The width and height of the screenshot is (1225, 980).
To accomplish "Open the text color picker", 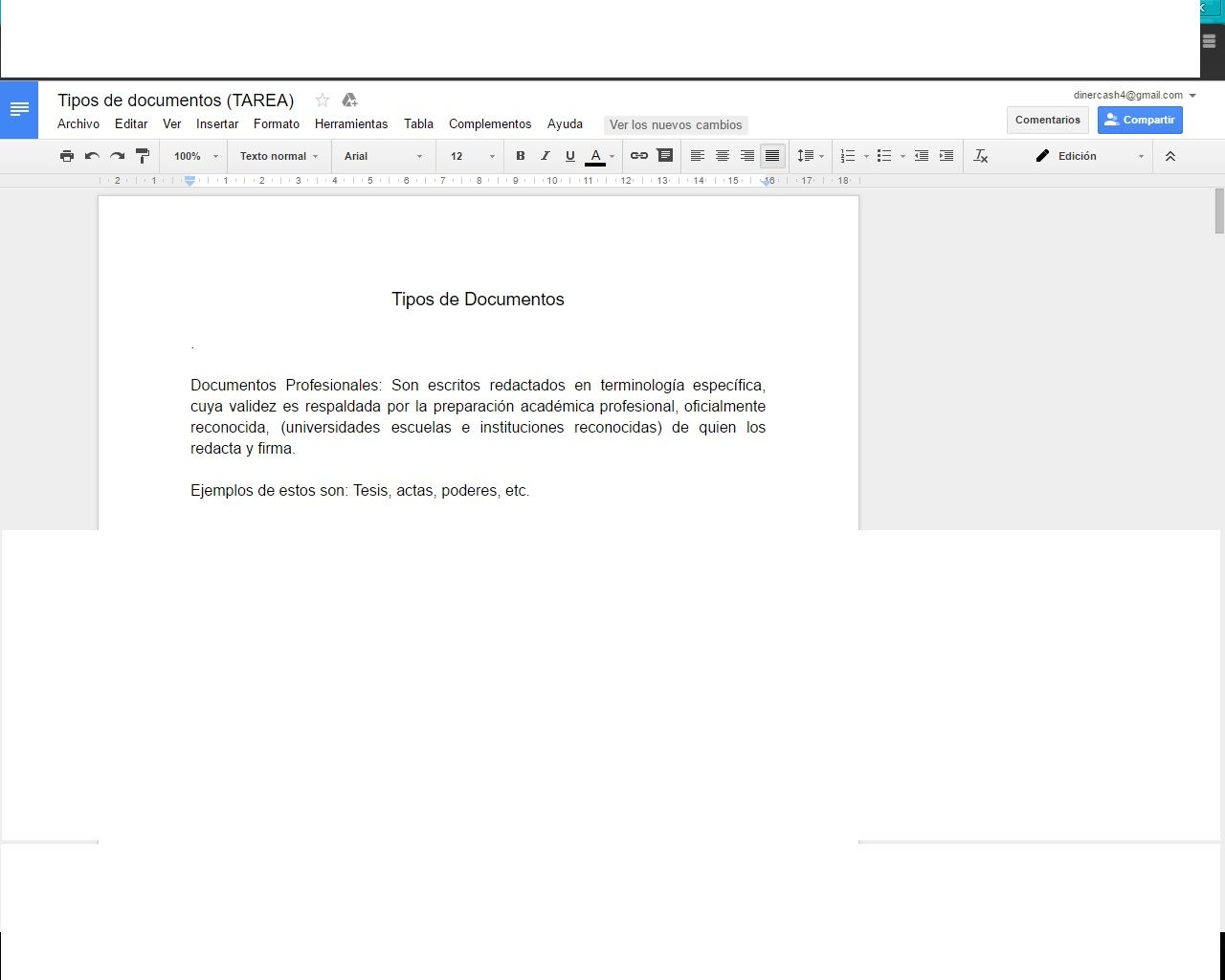I will click(595, 156).
